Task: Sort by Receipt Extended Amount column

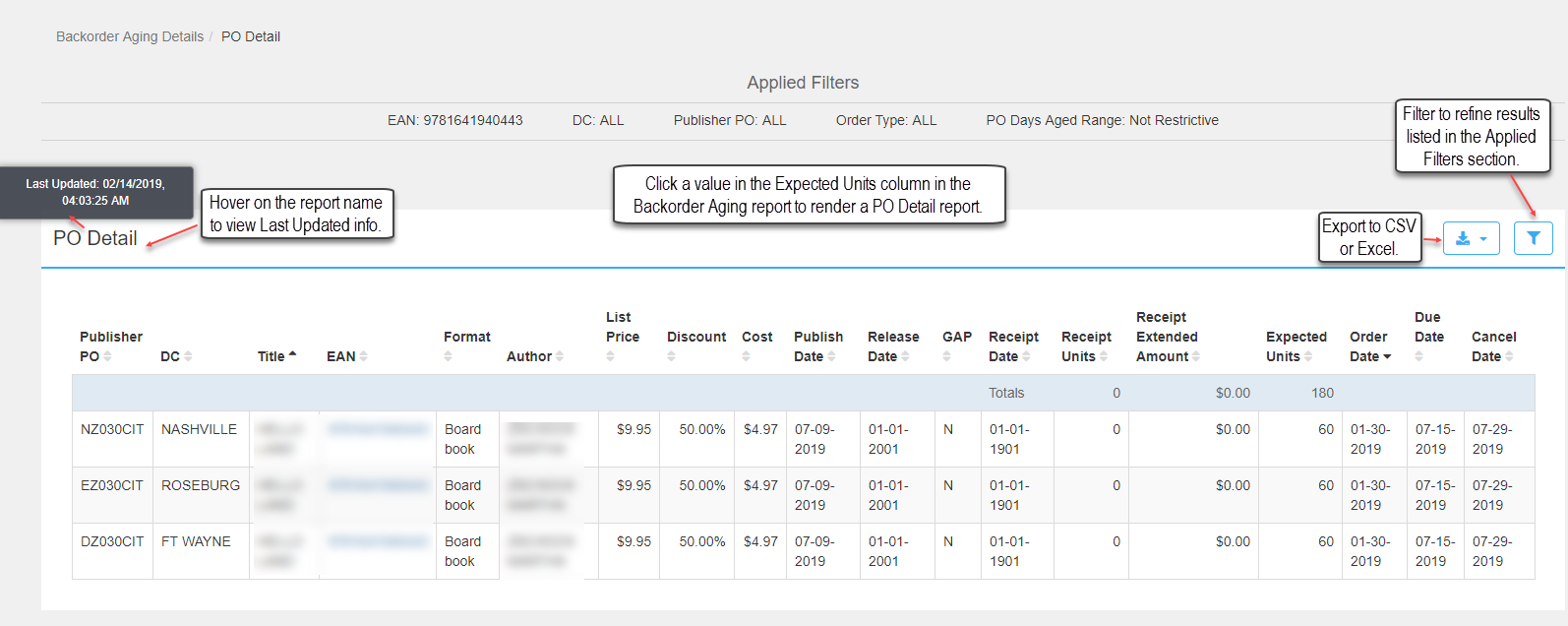Action: (x=1168, y=337)
